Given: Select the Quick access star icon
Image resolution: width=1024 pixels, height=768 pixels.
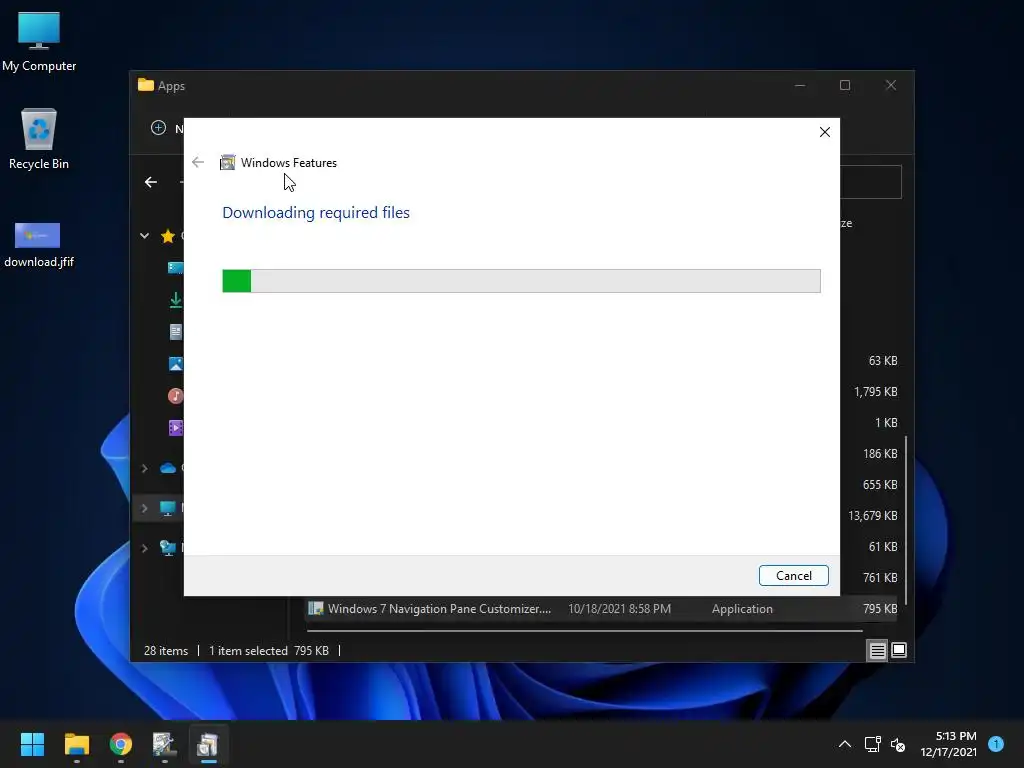Looking at the screenshot, I should coord(168,236).
